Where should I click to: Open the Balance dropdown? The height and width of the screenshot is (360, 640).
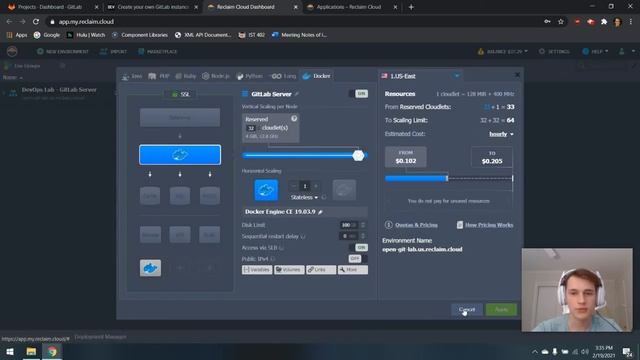coord(502,51)
